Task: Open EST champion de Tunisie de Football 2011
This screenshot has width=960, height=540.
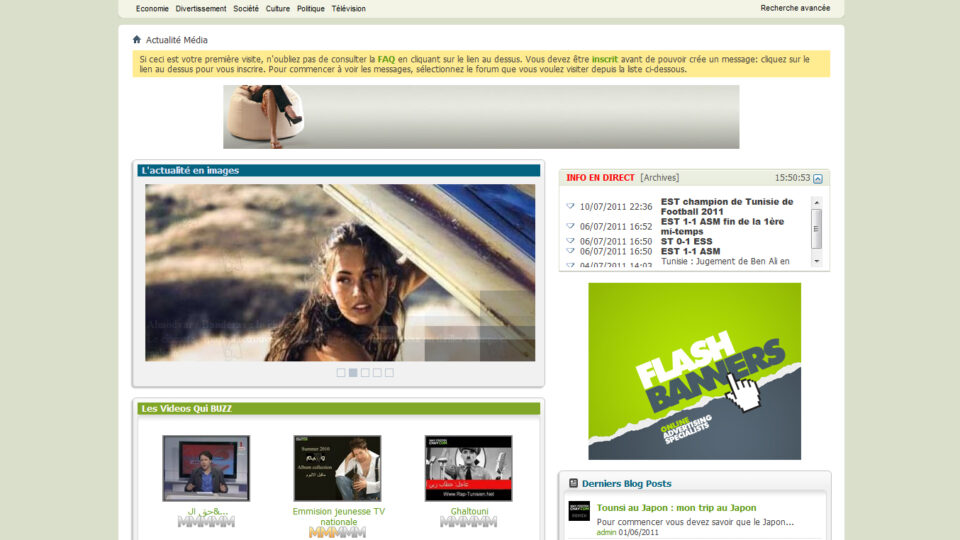Action: 727,206
